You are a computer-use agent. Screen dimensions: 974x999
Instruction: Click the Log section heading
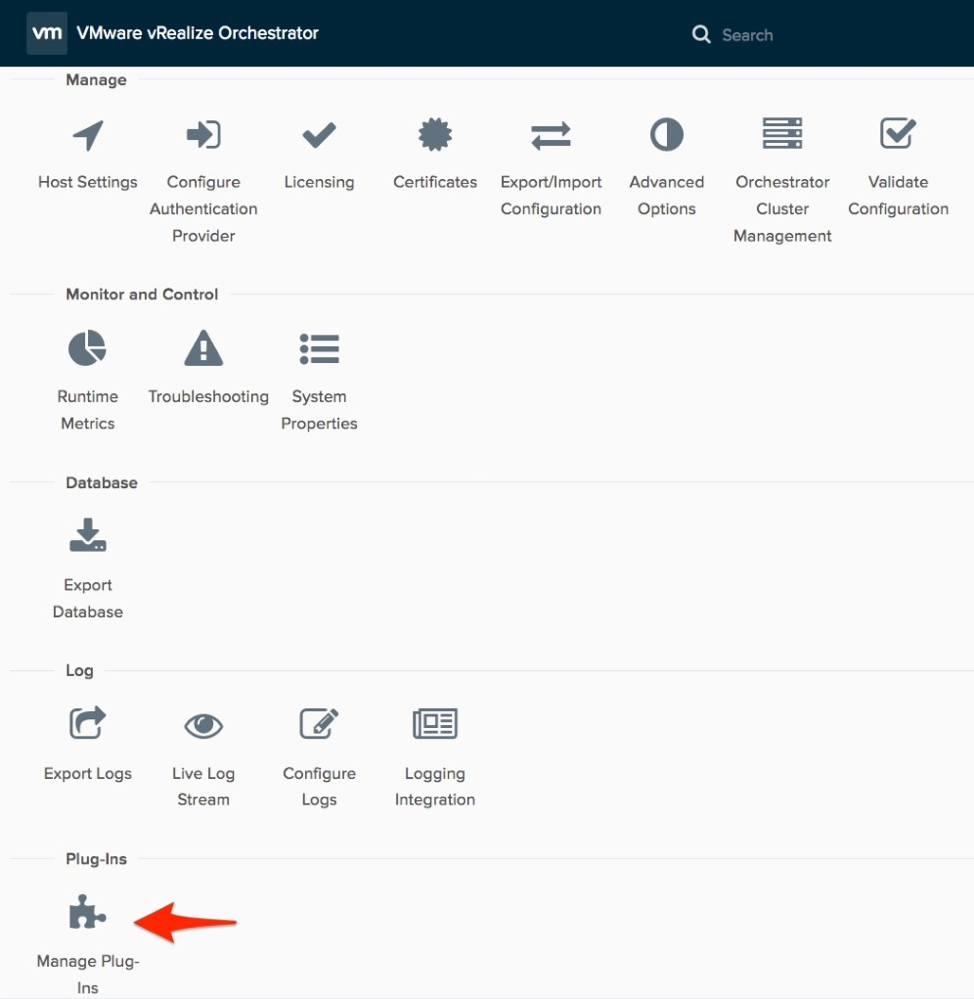pyautogui.click(x=80, y=670)
